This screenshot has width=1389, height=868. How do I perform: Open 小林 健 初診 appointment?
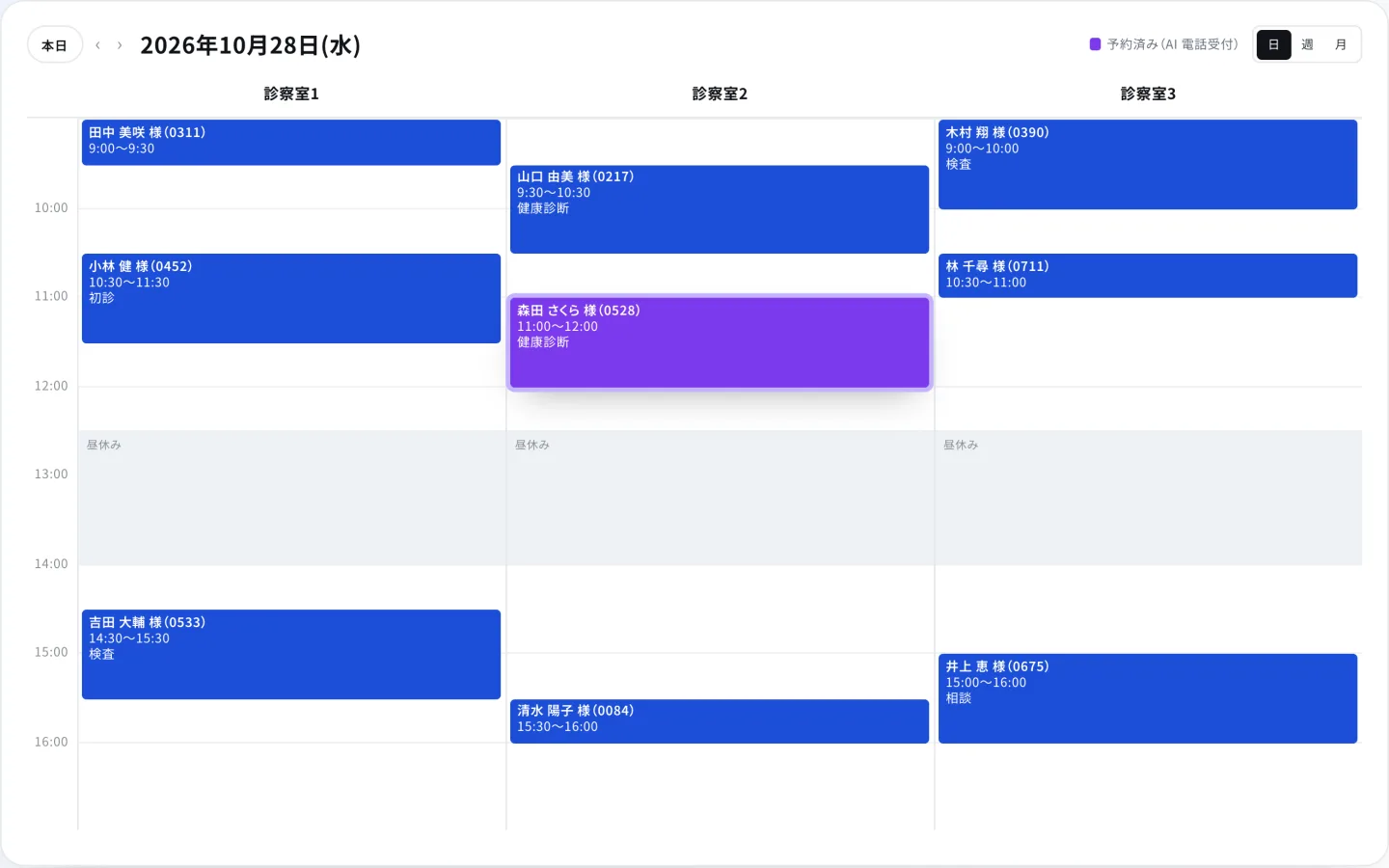(x=291, y=298)
